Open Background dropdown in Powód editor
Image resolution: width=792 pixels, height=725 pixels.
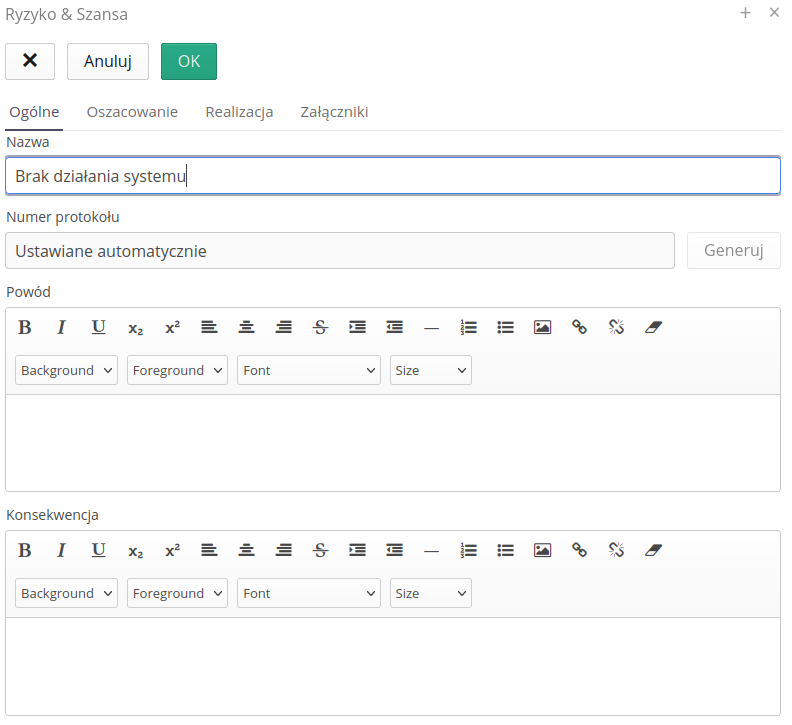(x=66, y=370)
